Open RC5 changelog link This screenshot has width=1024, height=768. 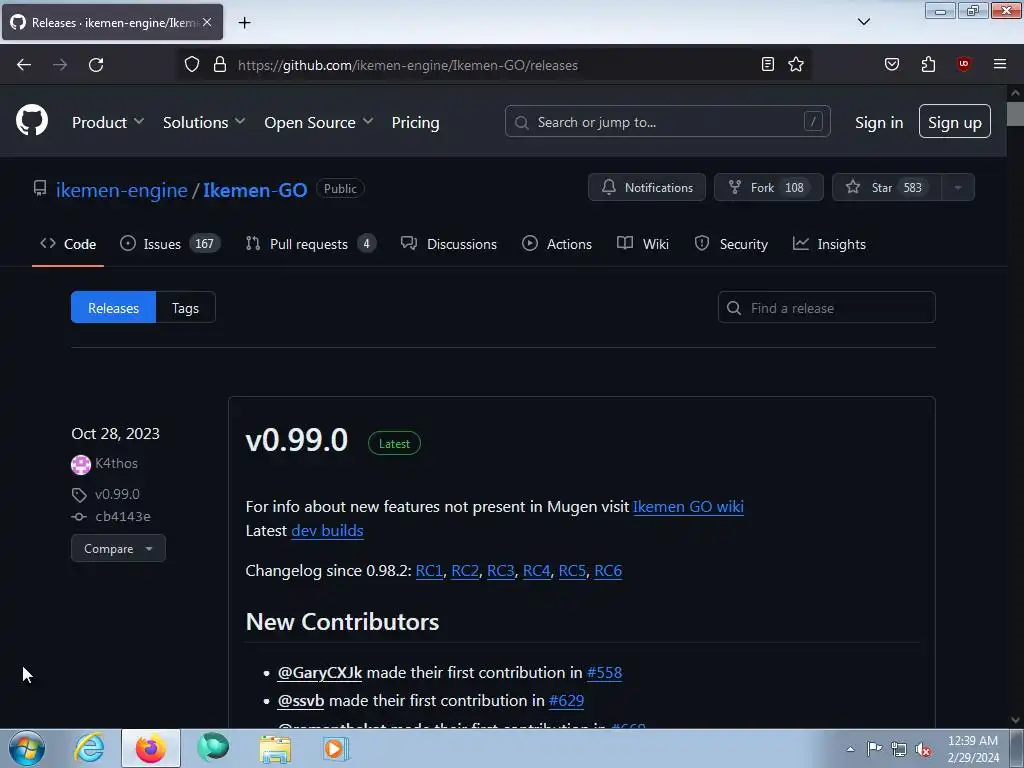[573, 571]
